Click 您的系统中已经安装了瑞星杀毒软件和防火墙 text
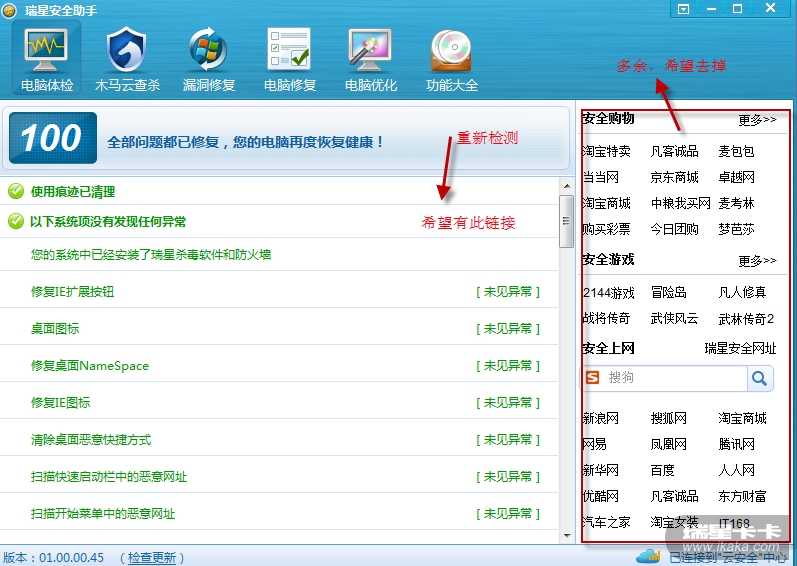The width and height of the screenshot is (797, 566). click(x=150, y=255)
